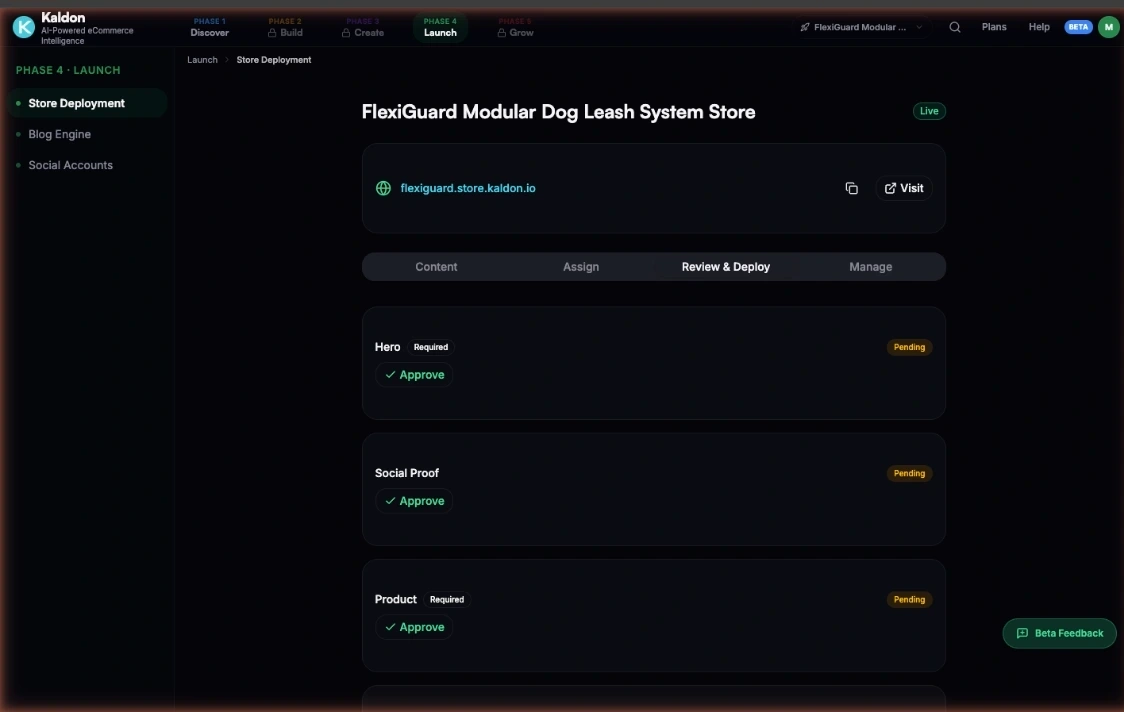Copy the store URL with copy icon
1124x712 pixels.
pyautogui.click(x=852, y=189)
